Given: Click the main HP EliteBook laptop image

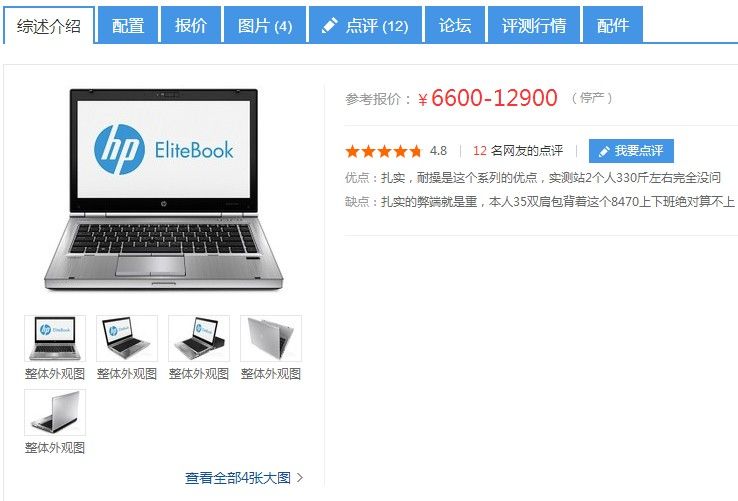Looking at the screenshot, I should (163, 189).
